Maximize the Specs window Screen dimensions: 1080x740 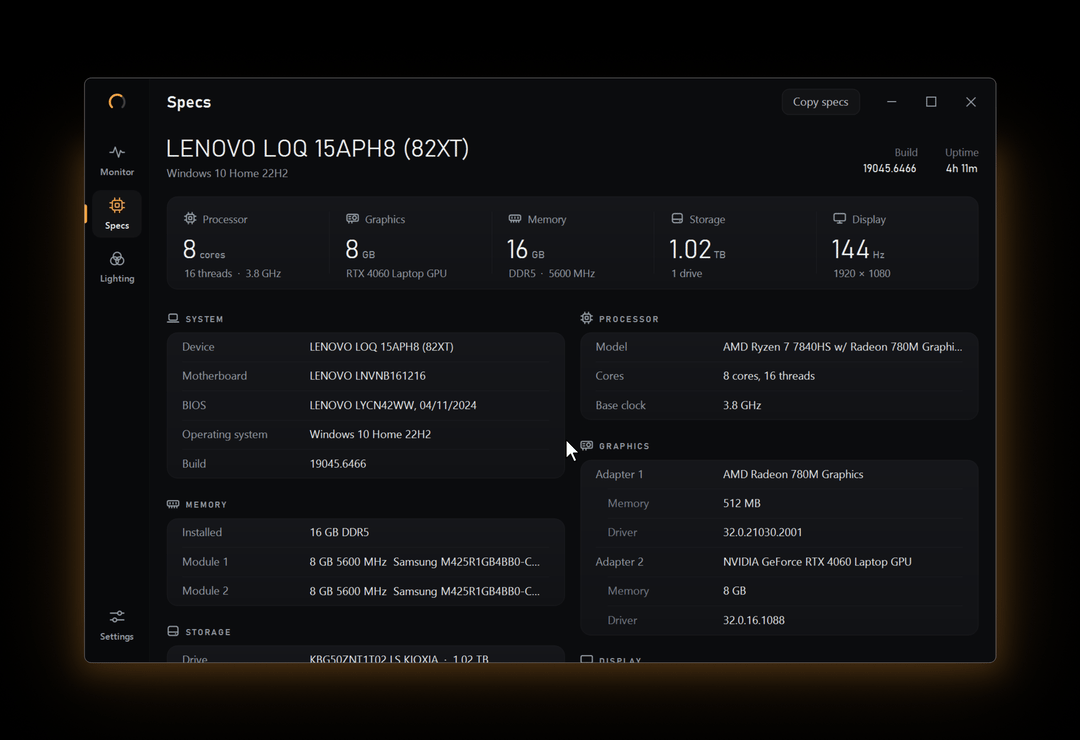tap(931, 102)
